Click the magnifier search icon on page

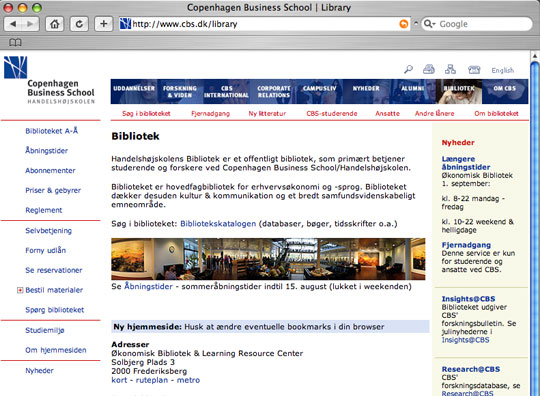coord(408,70)
